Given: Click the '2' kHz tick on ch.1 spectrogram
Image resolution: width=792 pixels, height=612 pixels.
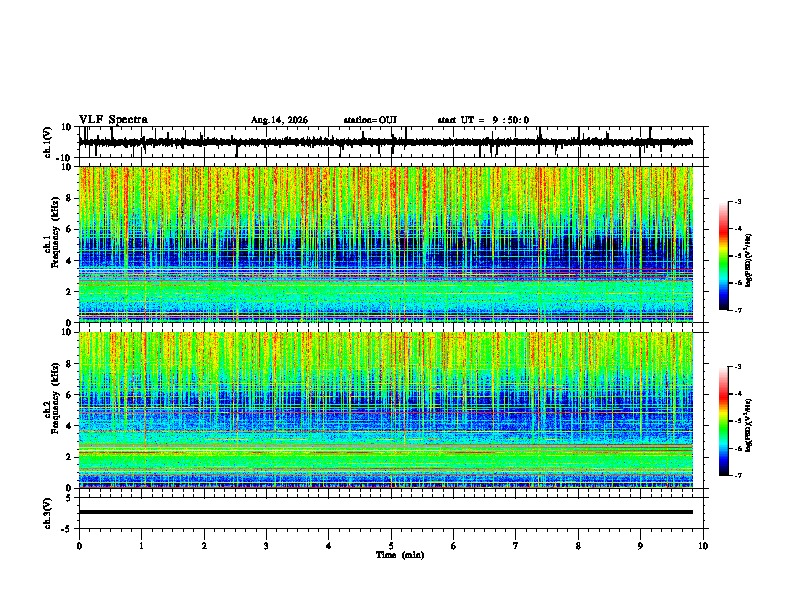Looking at the screenshot, I should coord(69,292).
